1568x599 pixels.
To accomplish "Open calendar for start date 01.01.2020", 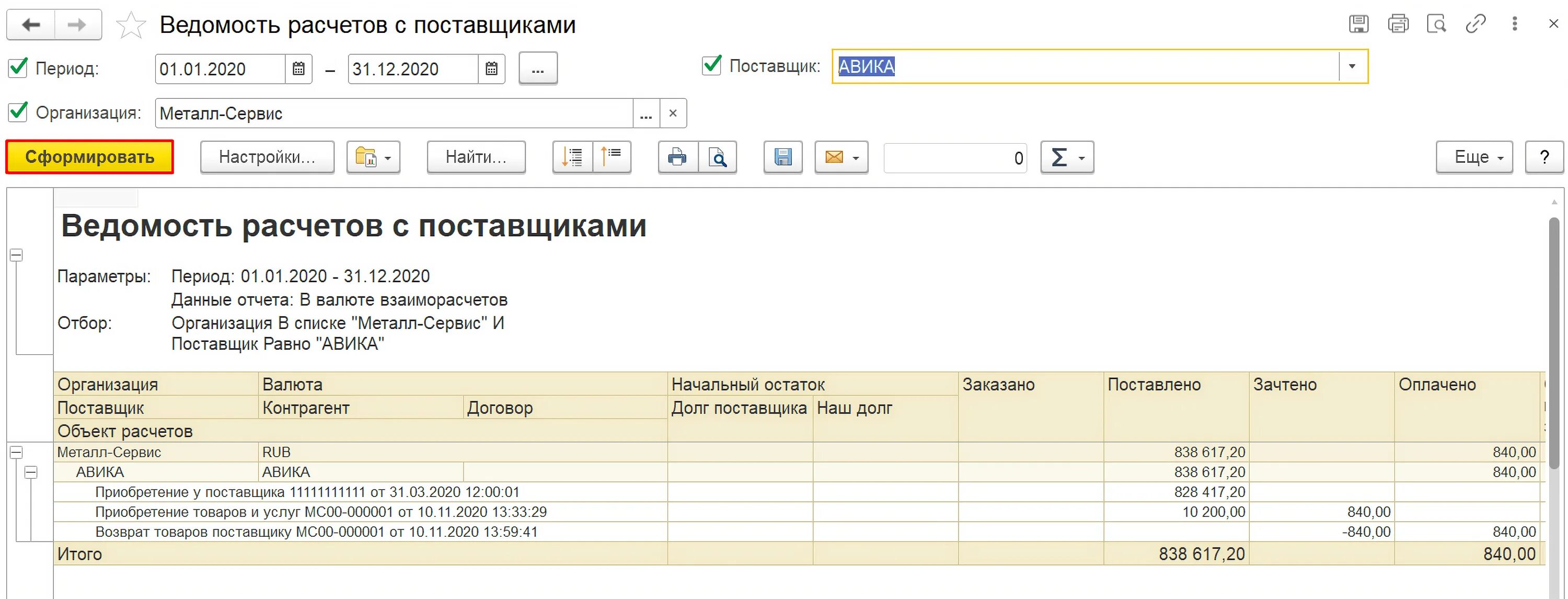I will click(298, 69).
